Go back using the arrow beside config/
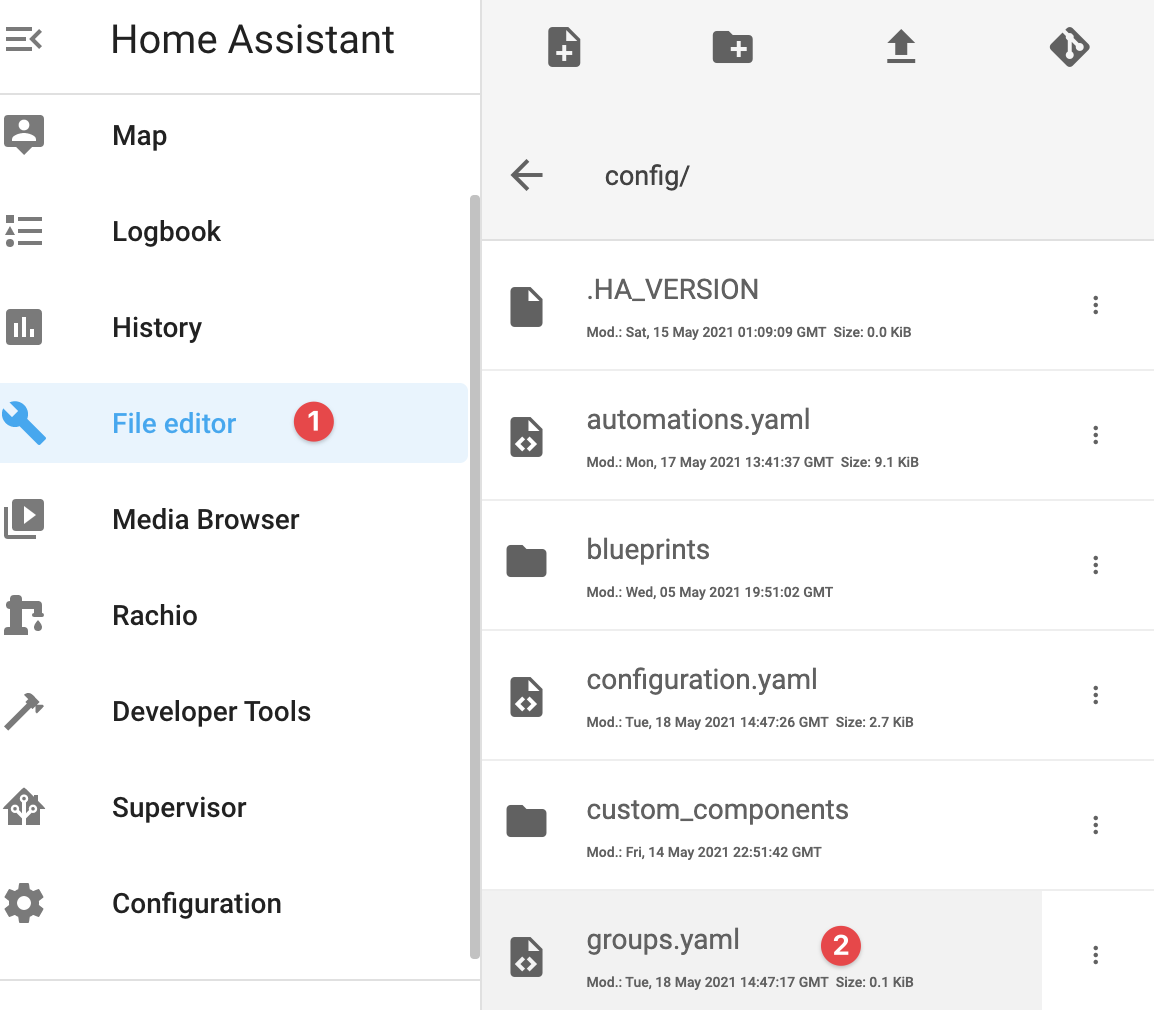This screenshot has height=1010, width=1154. point(527,175)
